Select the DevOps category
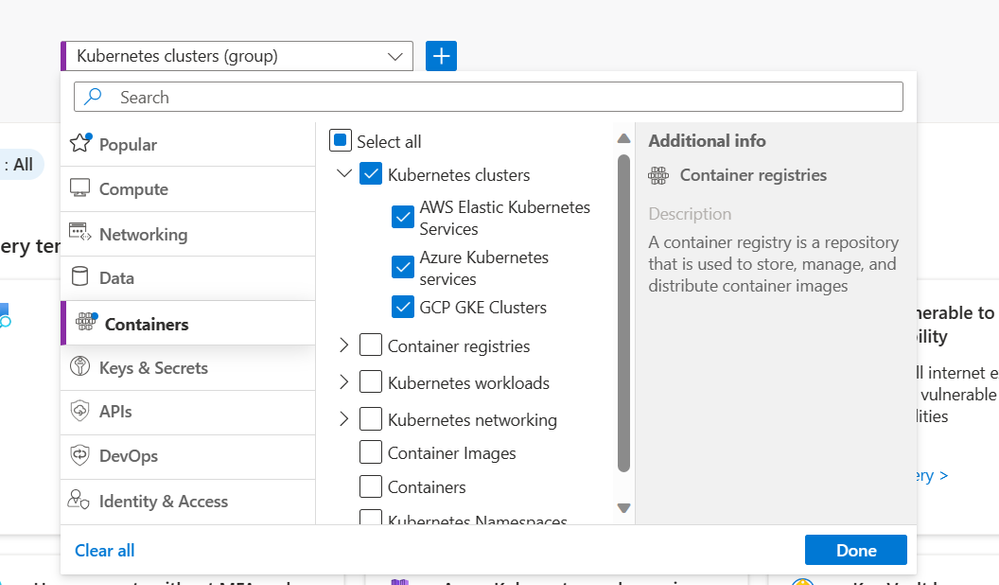Image resolution: width=999 pixels, height=585 pixels. coord(188,457)
